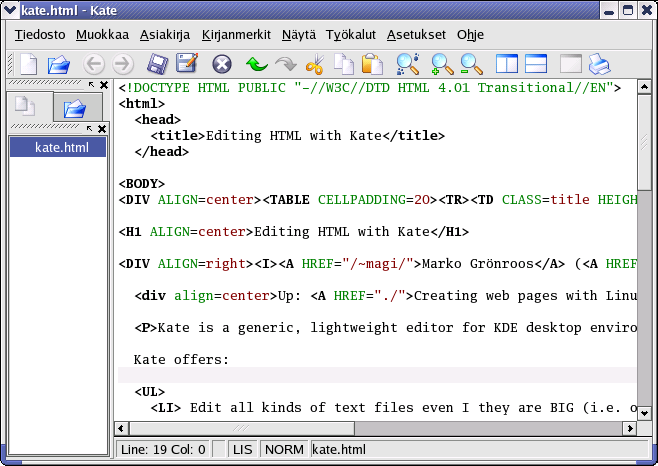Viewport: 658px width, 466px height.
Task: Click the Save floppy disk icon
Action: pyautogui.click(x=157, y=65)
